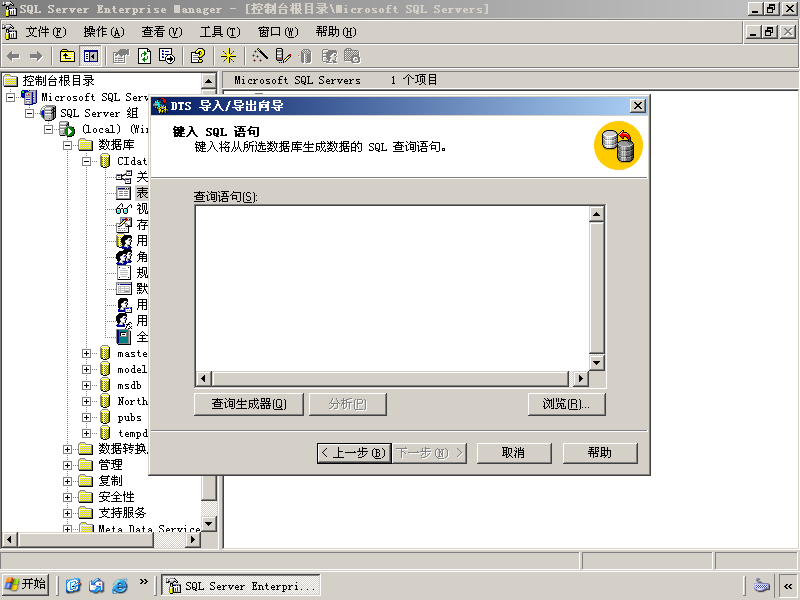The image size is (800, 600).
Task: Click the New yellow star toolbar icon
Action: (228, 56)
